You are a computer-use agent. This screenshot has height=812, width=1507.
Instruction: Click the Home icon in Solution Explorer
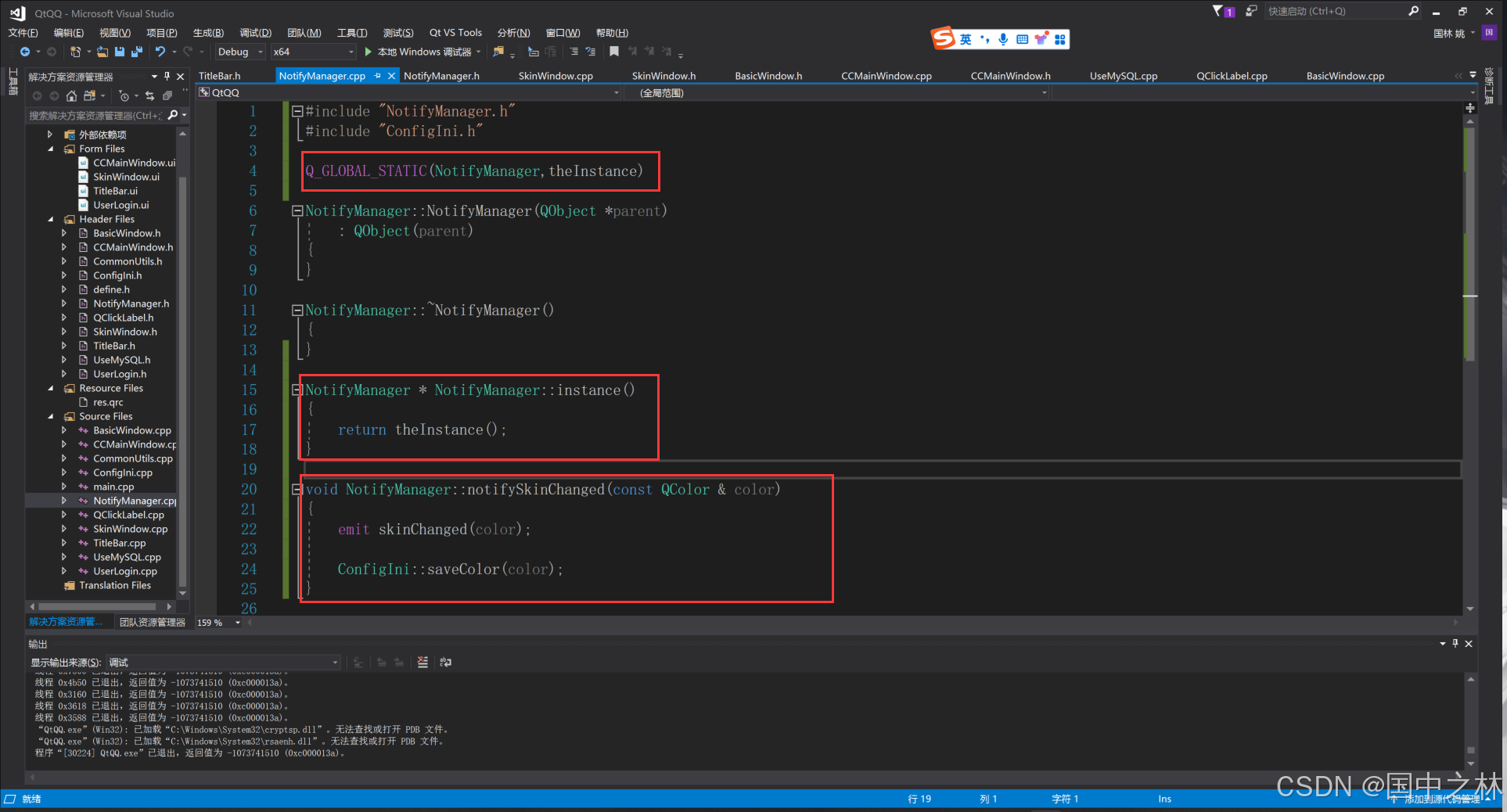click(x=71, y=95)
